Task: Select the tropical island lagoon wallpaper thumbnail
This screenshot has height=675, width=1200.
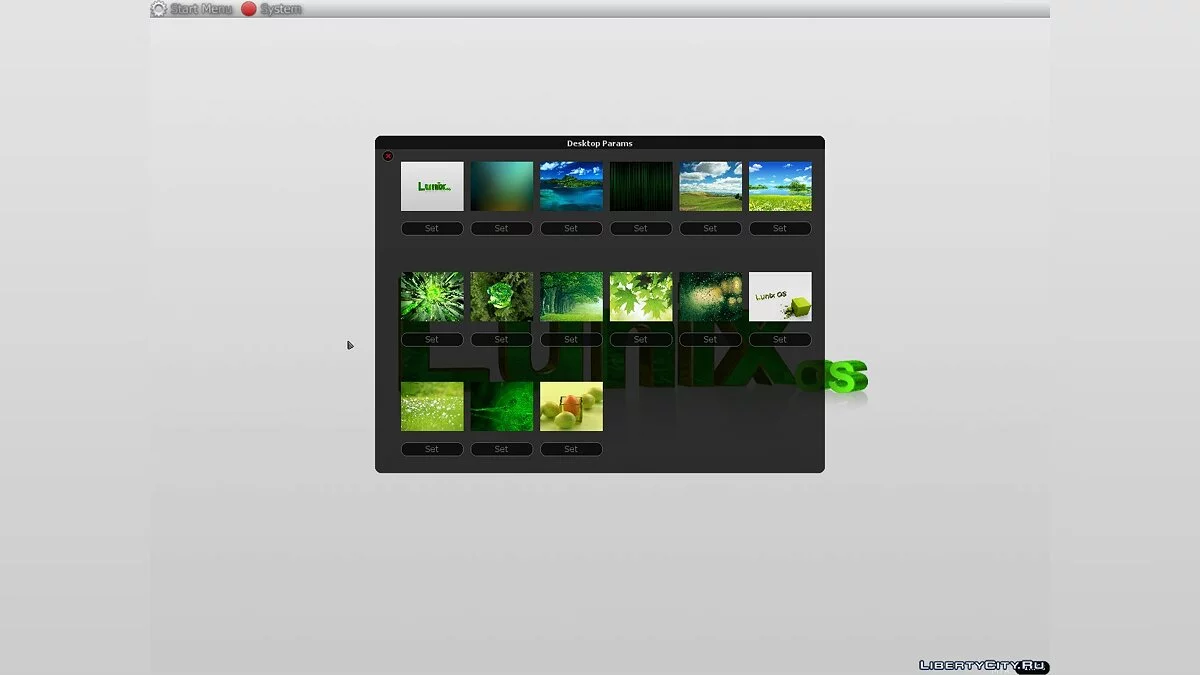Action: (571, 186)
